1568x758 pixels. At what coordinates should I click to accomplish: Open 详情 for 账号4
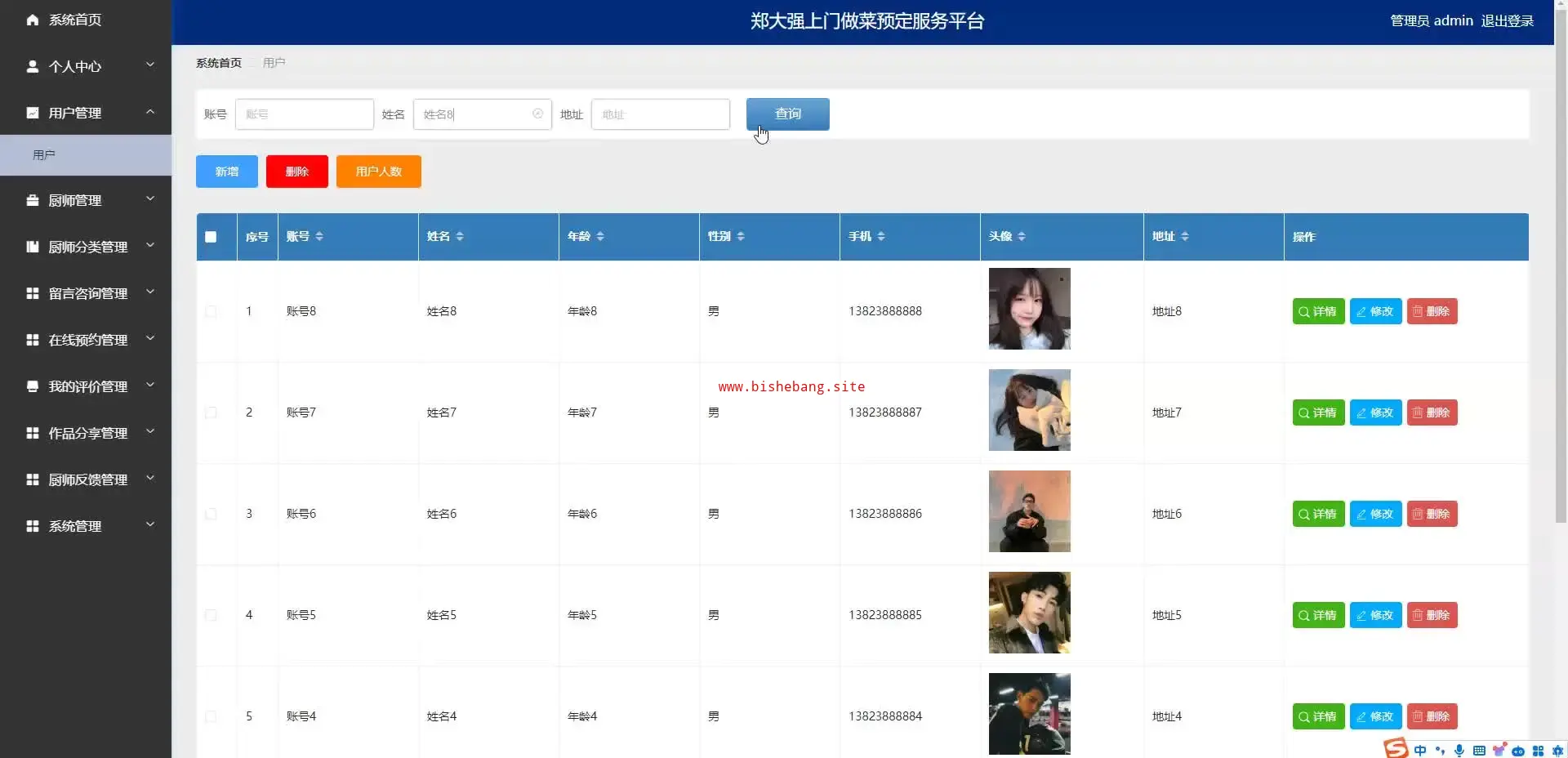[1318, 716]
